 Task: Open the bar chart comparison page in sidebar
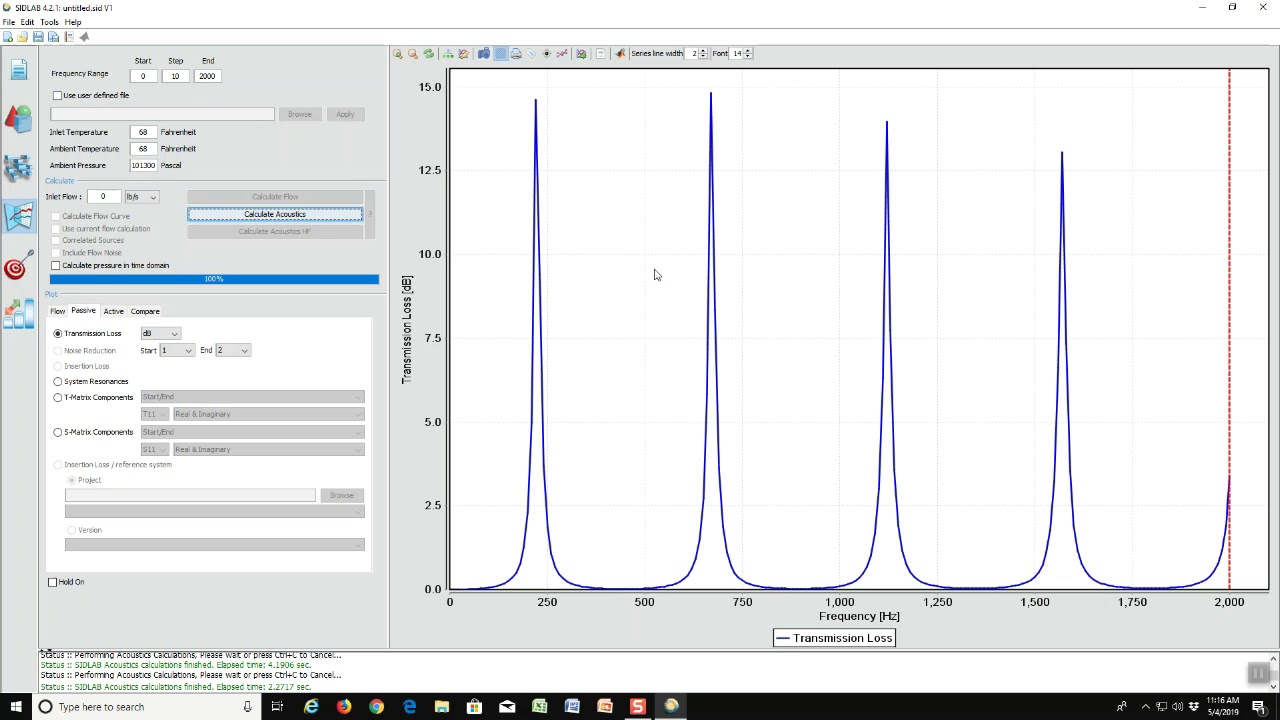pyautogui.click(x=18, y=314)
